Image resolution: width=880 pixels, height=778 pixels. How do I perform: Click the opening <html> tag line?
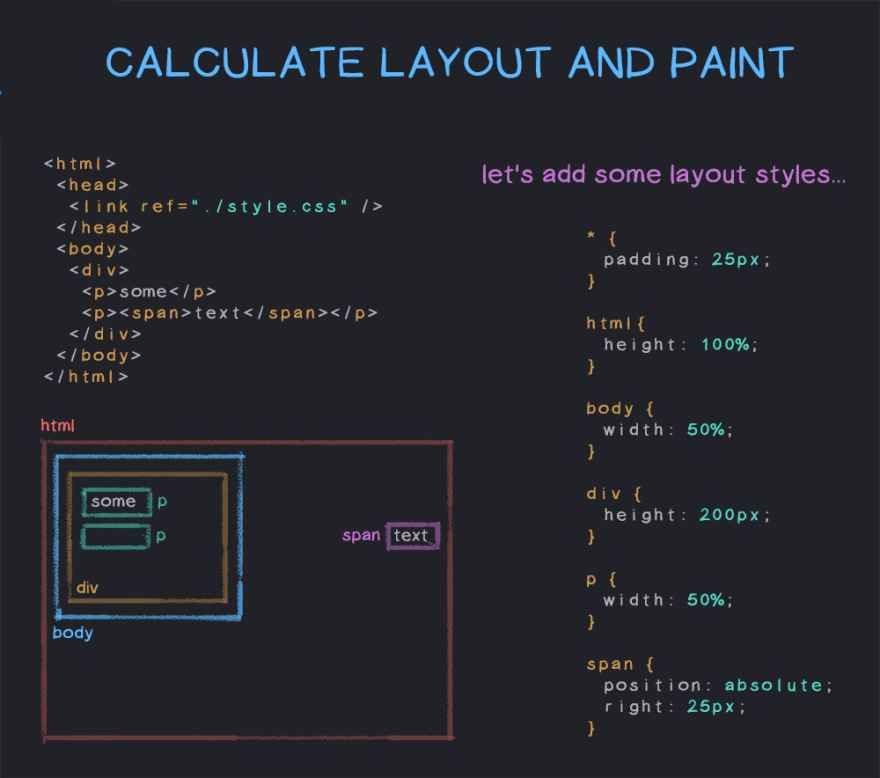point(80,164)
